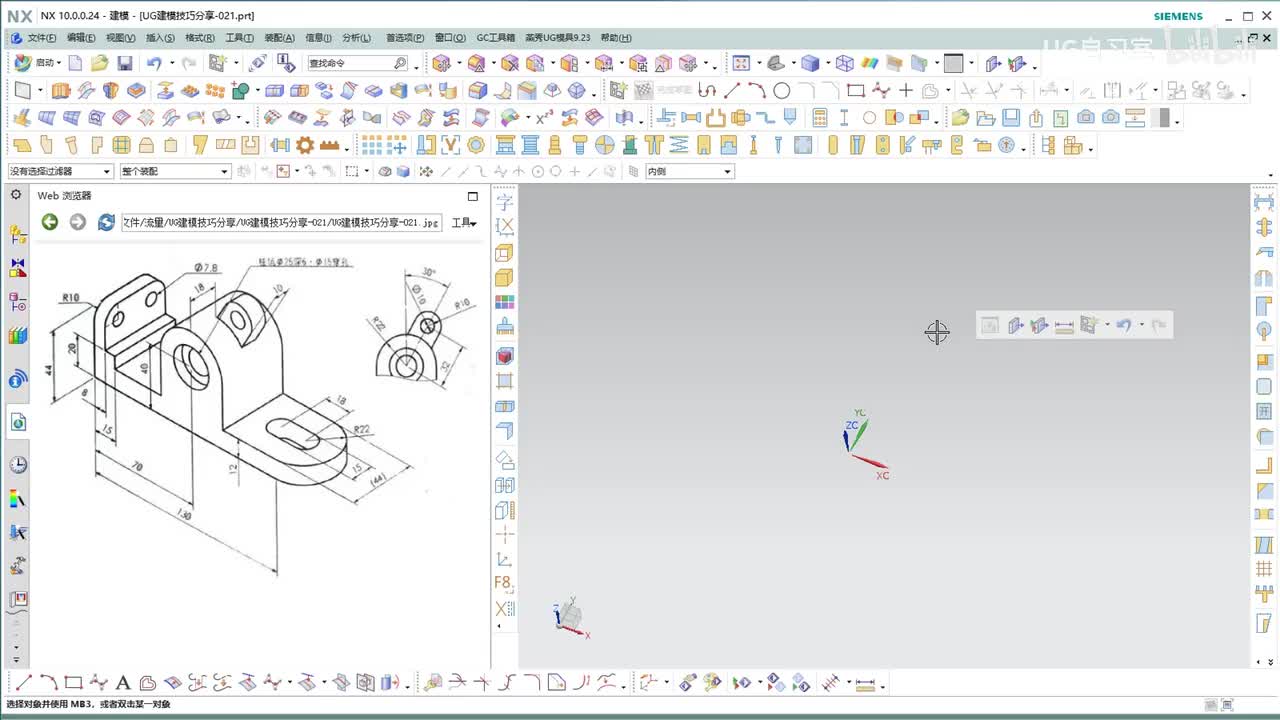Click the 查找命令 command search field
Screen dimensions: 1280x720
(358, 63)
